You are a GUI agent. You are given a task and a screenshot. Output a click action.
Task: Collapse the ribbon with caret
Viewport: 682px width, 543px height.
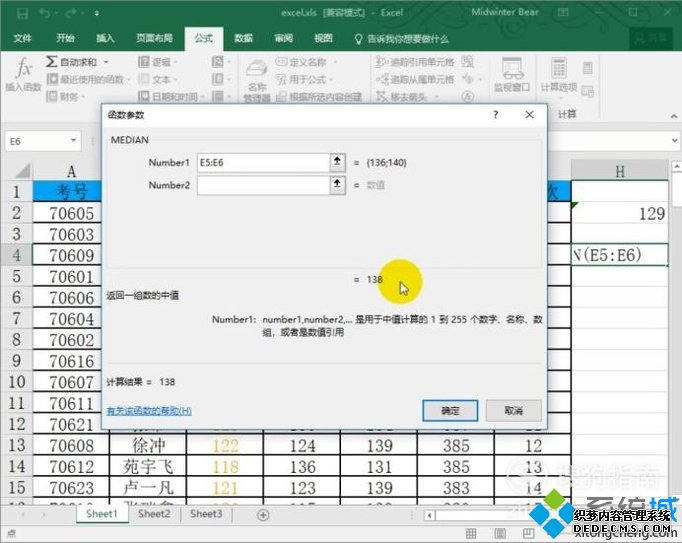(x=674, y=116)
